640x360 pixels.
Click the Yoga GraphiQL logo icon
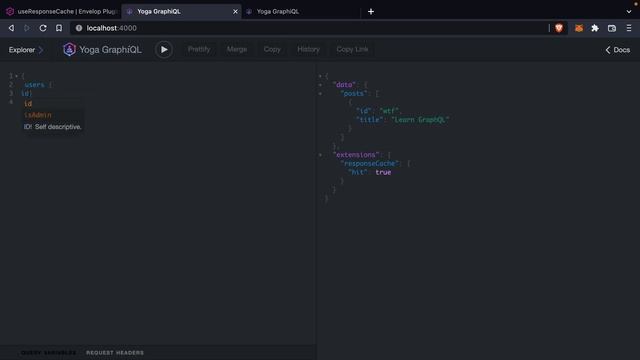(x=69, y=50)
